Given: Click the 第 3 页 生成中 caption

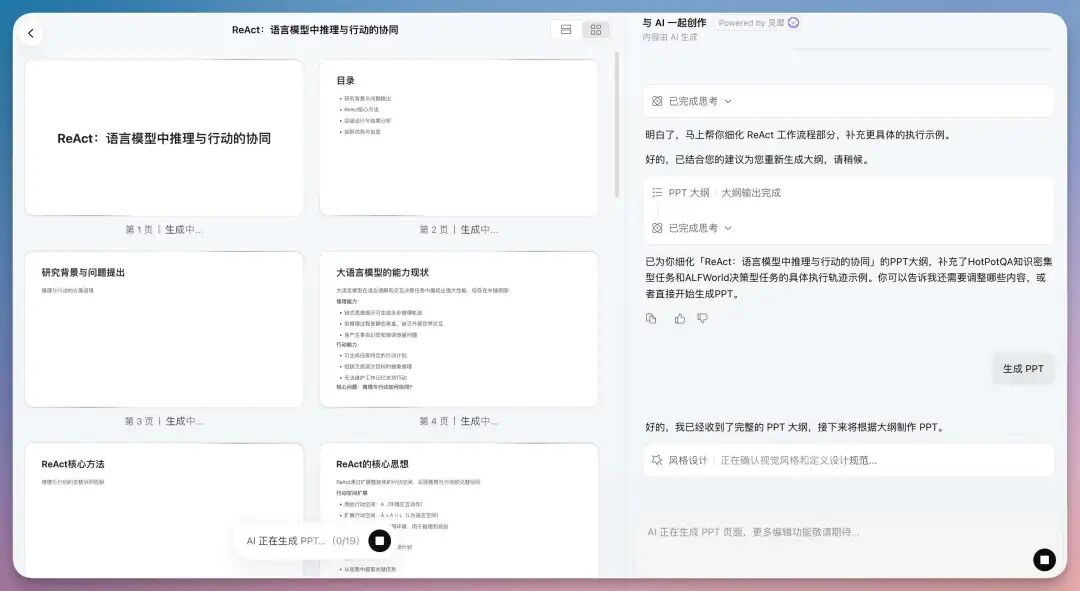Looking at the screenshot, I should click(164, 421).
